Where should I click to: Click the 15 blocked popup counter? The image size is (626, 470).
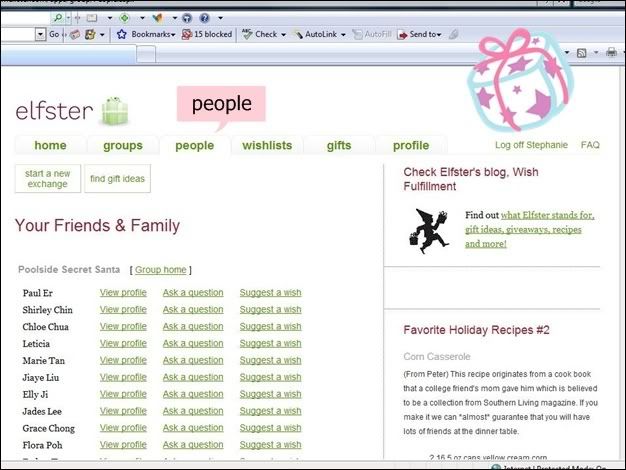213,34
